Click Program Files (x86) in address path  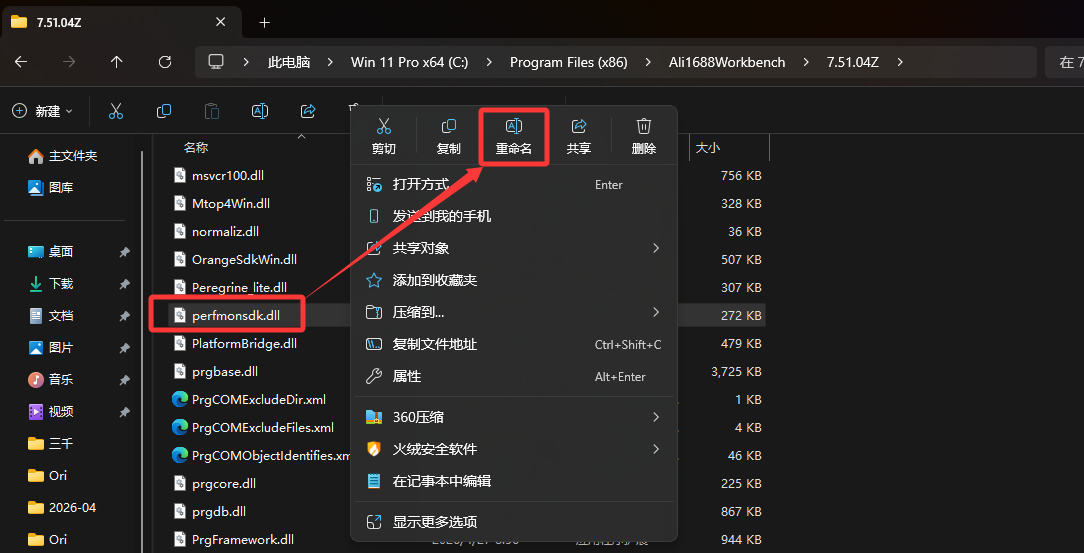(568, 62)
